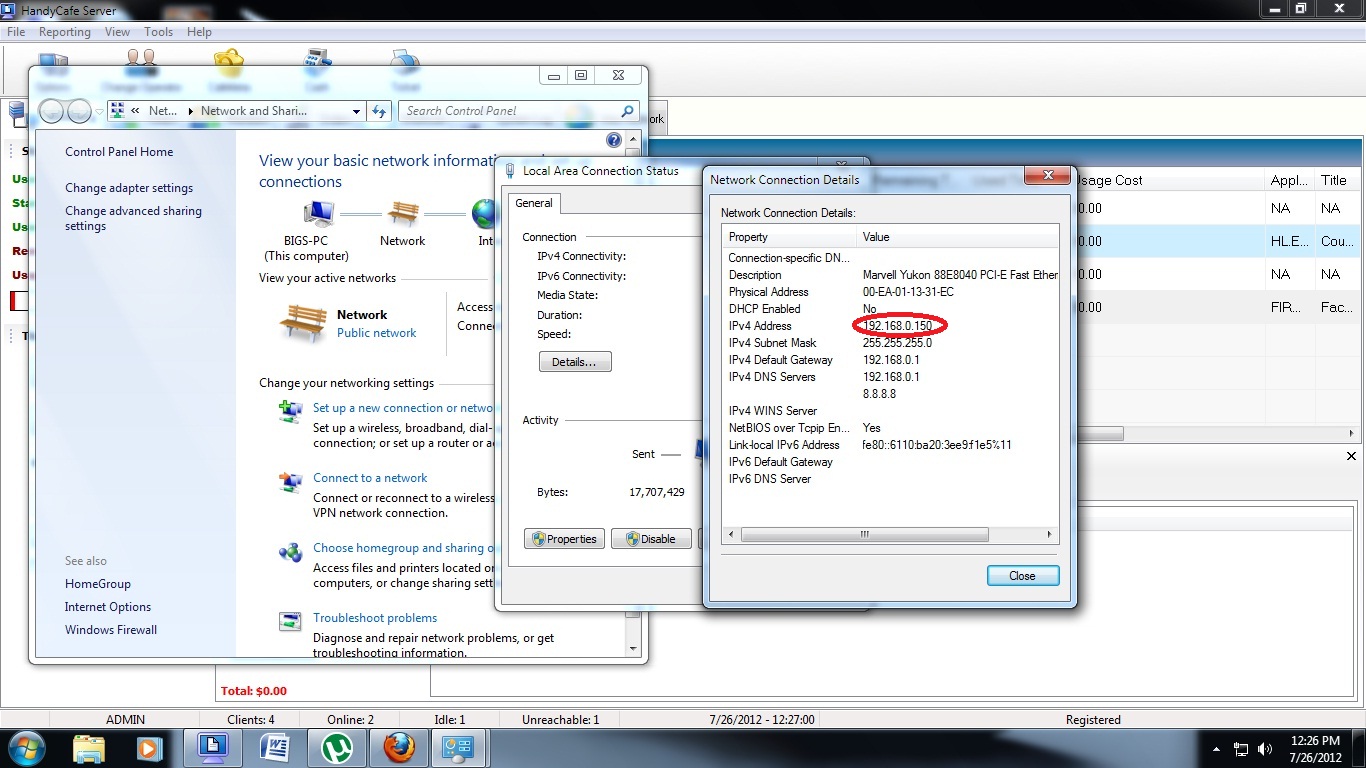Select the 8.8.8.8 DNS server value

click(x=880, y=394)
